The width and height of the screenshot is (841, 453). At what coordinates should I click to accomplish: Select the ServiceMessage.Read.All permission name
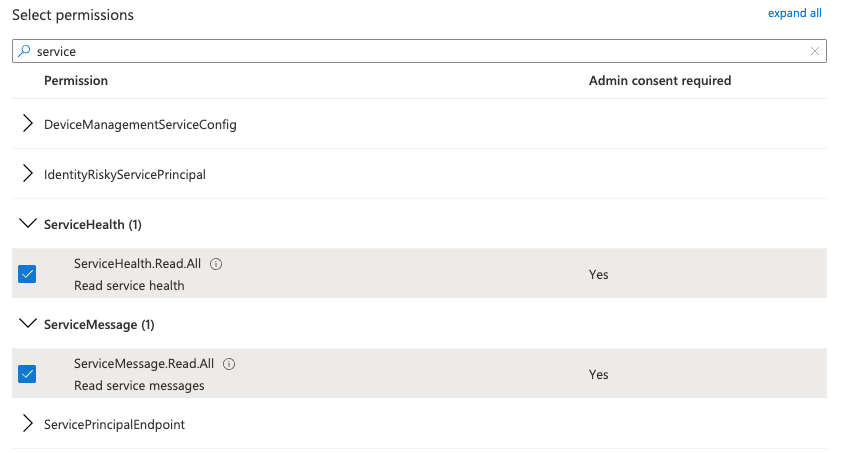144,365
